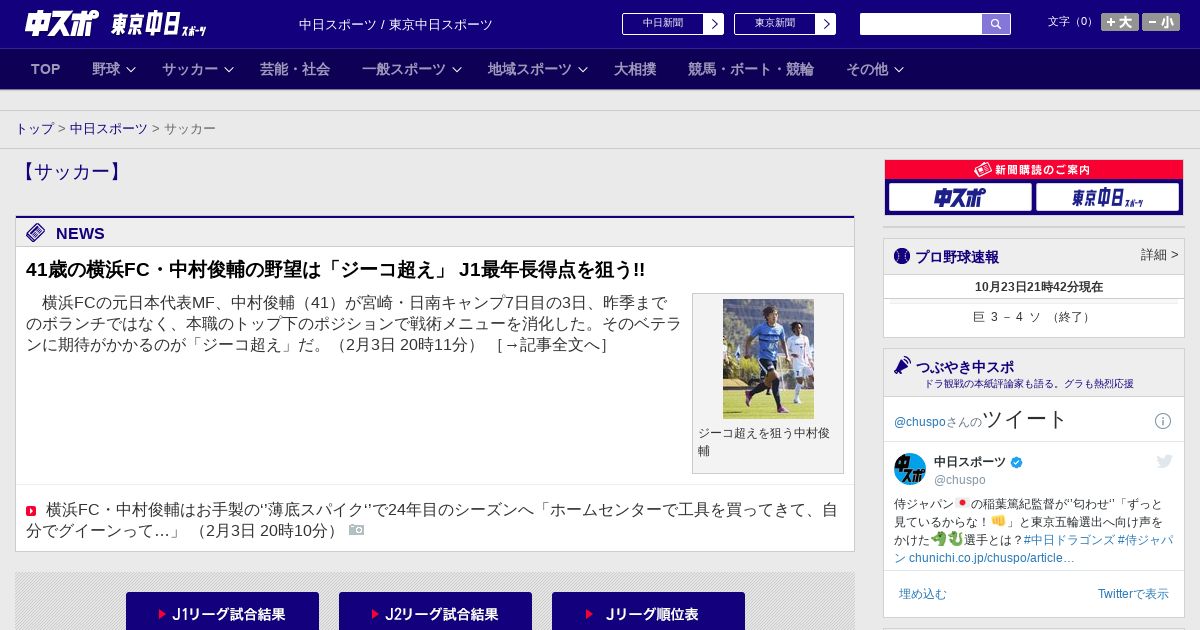Open the 中村俊輔 match photo thumbnail

(x=768, y=359)
